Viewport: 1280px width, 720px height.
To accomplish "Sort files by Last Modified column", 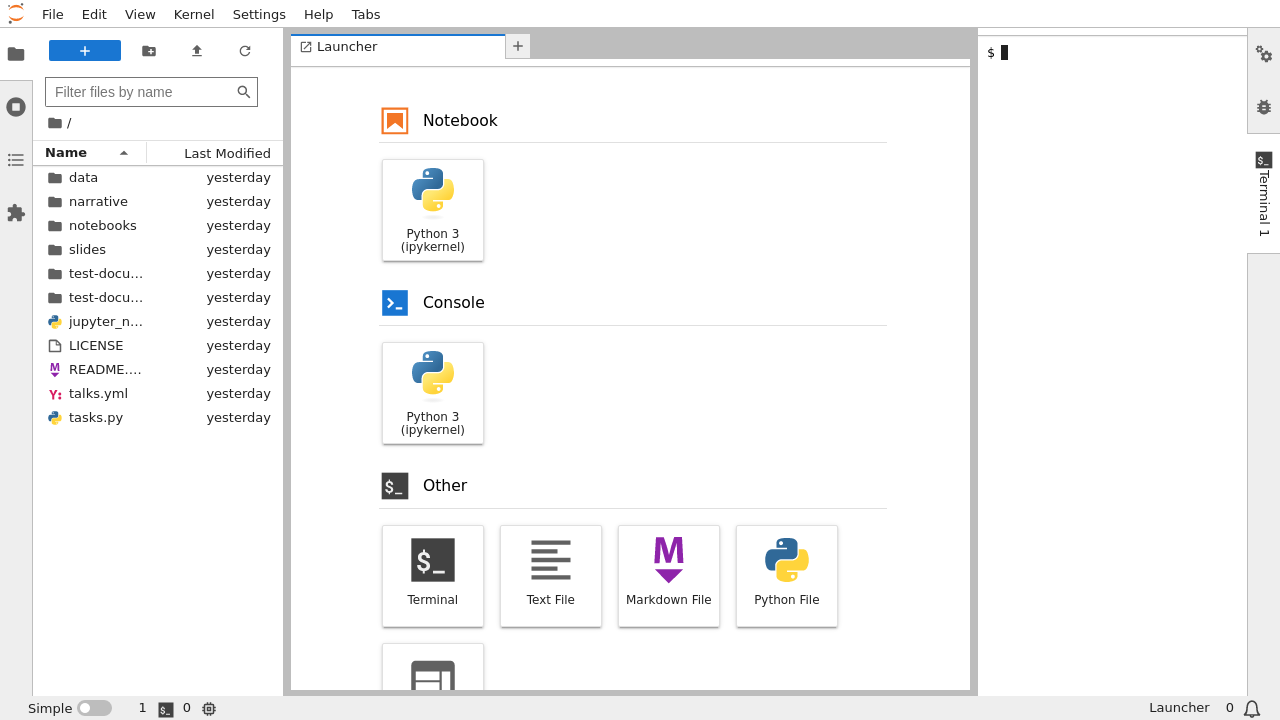I will (x=215, y=153).
